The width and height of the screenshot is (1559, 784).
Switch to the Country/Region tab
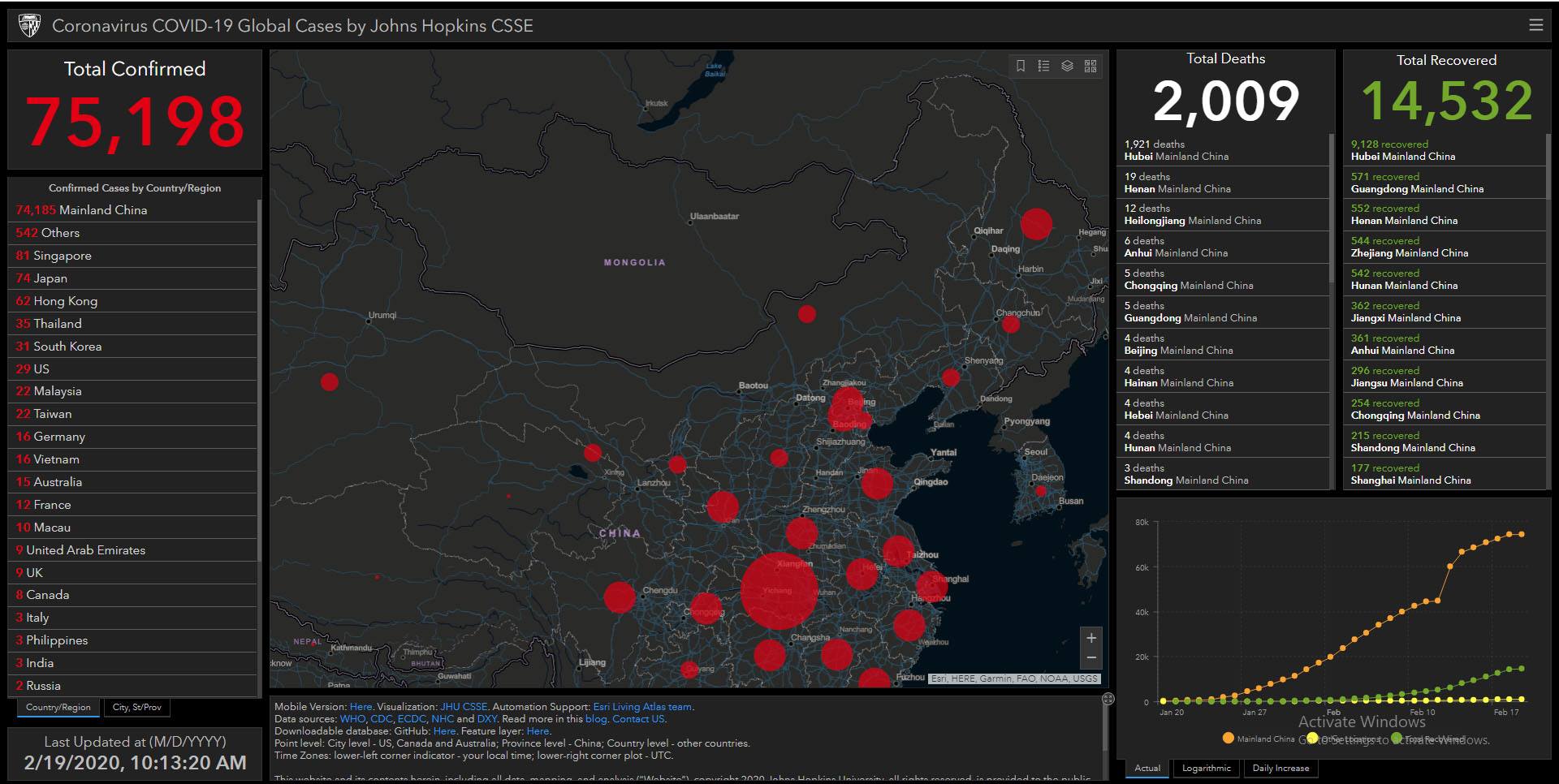(x=58, y=708)
